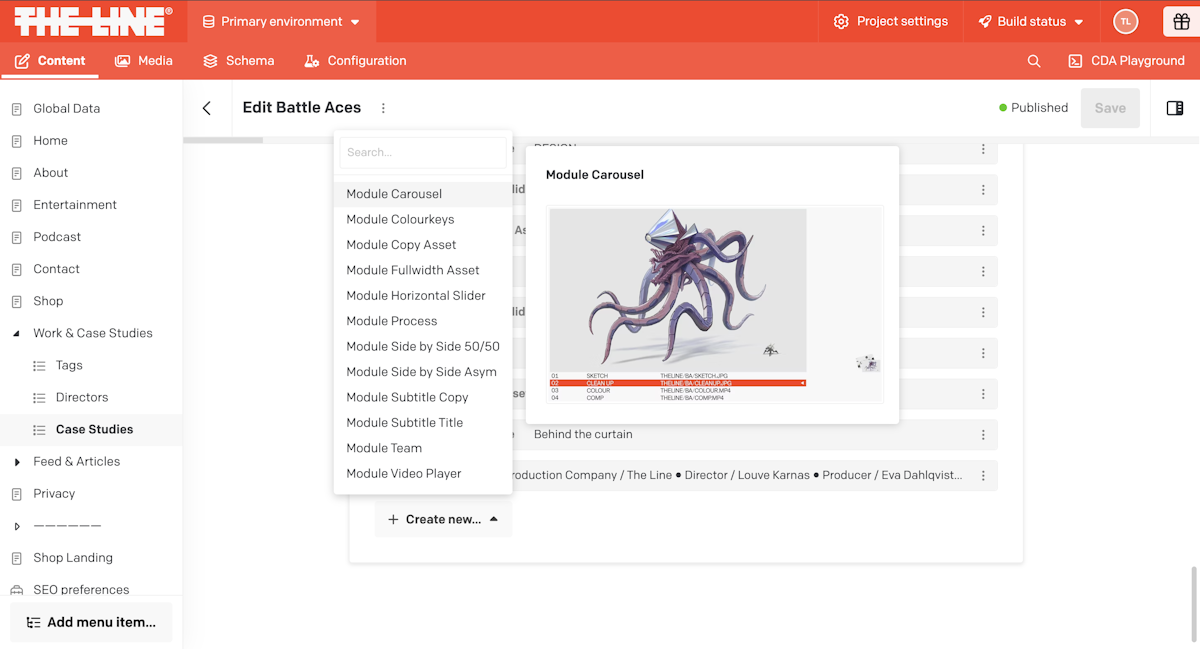
Task: Click Add menu item button
Action: click(x=91, y=622)
